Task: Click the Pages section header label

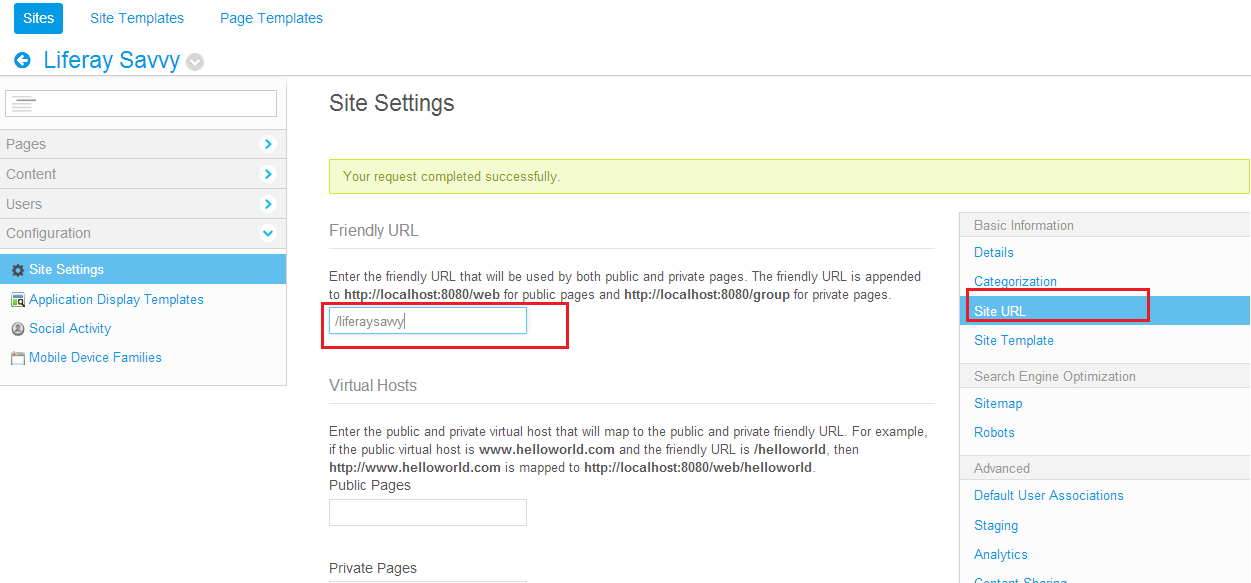Action: click(26, 144)
